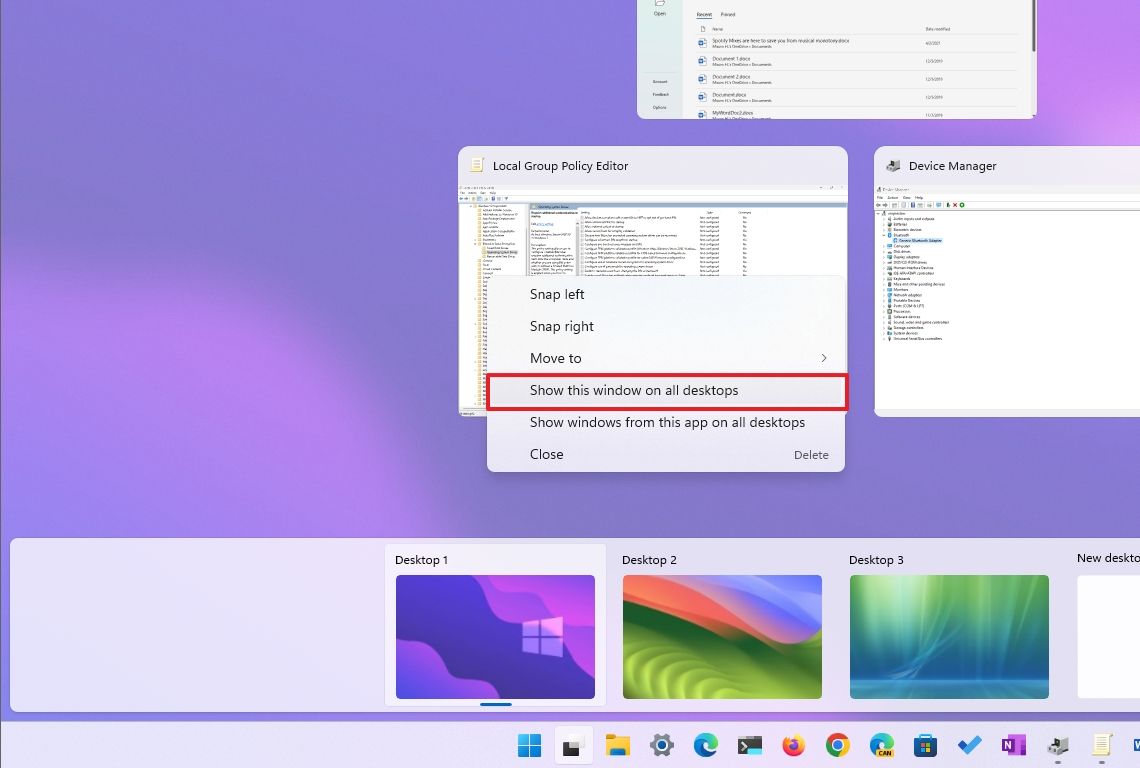Viewport: 1140px width, 768px height.
Task: Enable 'Show this window on all desktops'
Action: tap(634, 390)
